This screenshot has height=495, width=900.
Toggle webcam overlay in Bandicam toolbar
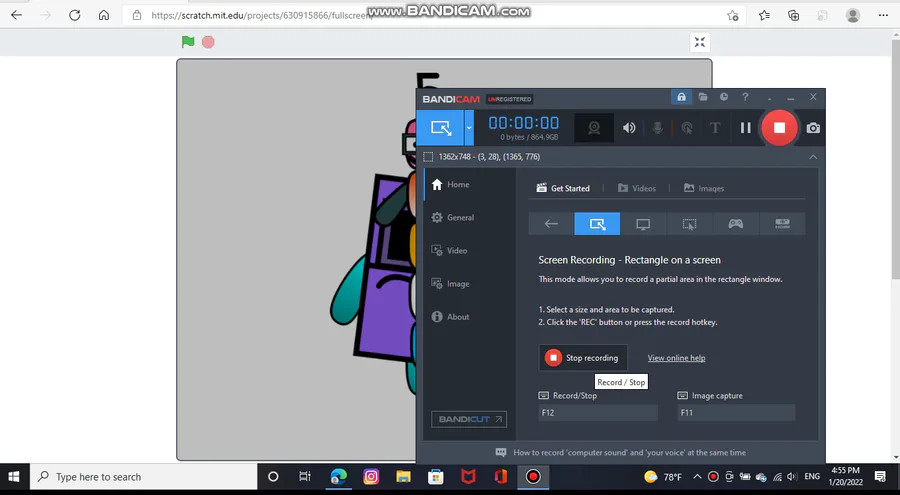tap(594, 127)
